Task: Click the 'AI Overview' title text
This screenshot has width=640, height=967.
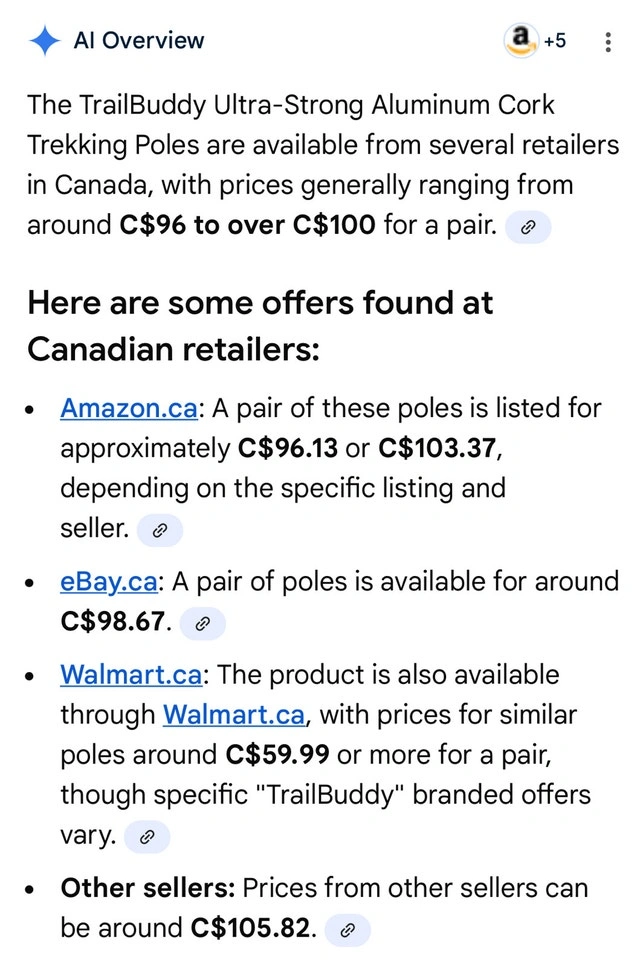Action: (x=138, y=41)
